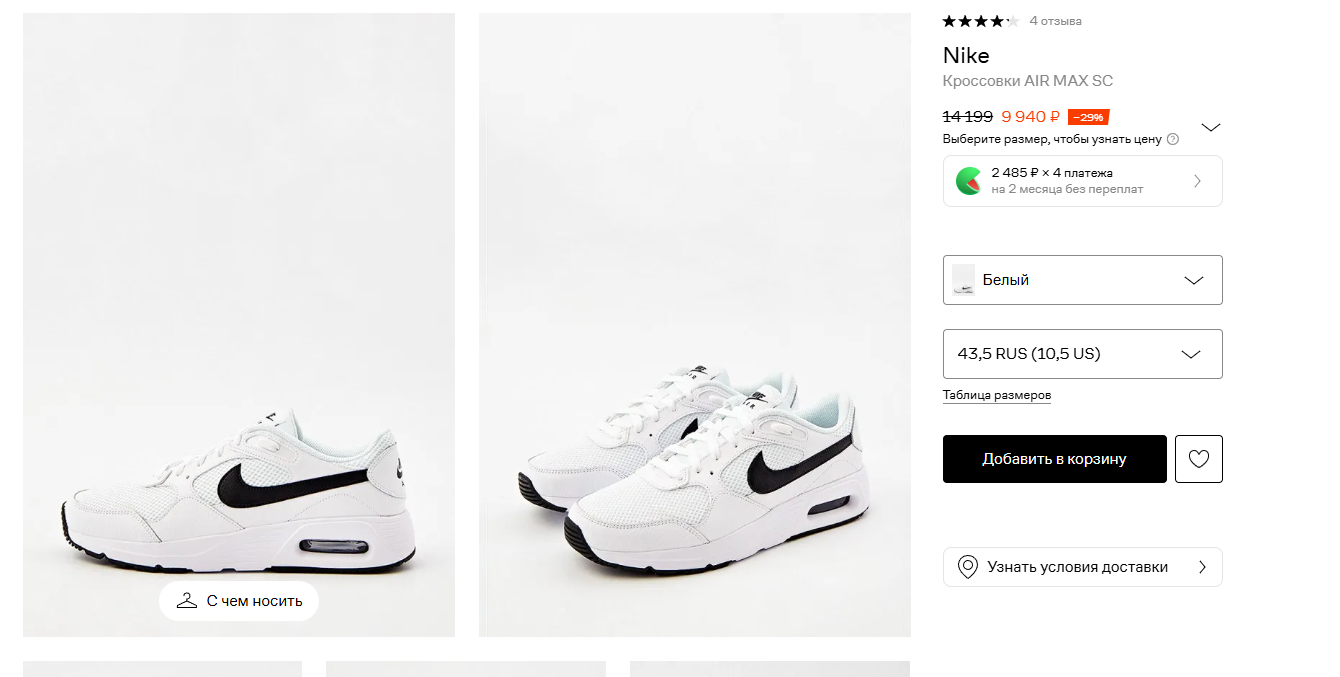The image size is (1340, 677).
Task: Open the "43,5 RUS (10,5 US)" size dropdown
Action: coord(1082,354)
